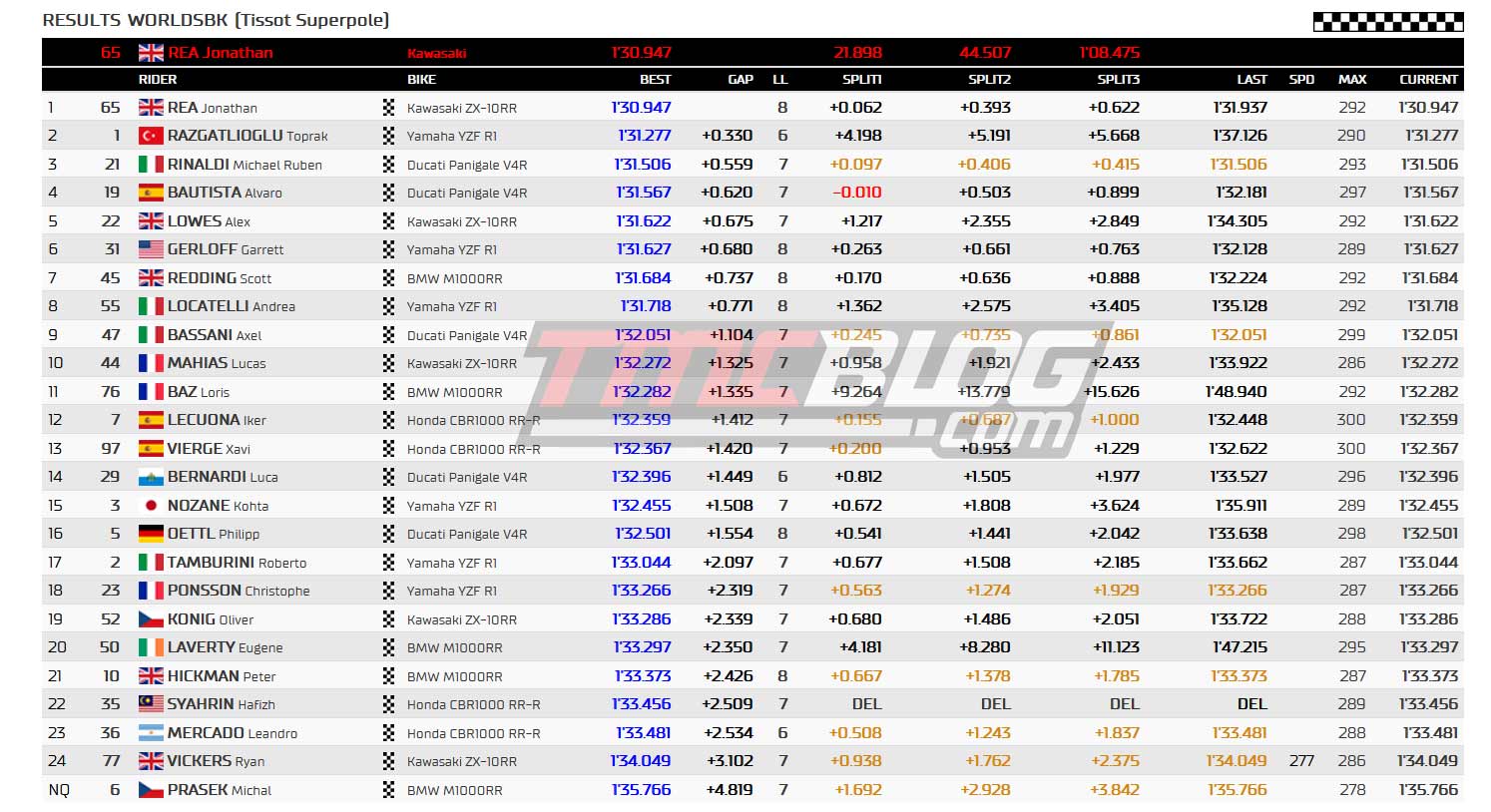Click the German flag beside OETTL Philipp

[151, 534]
